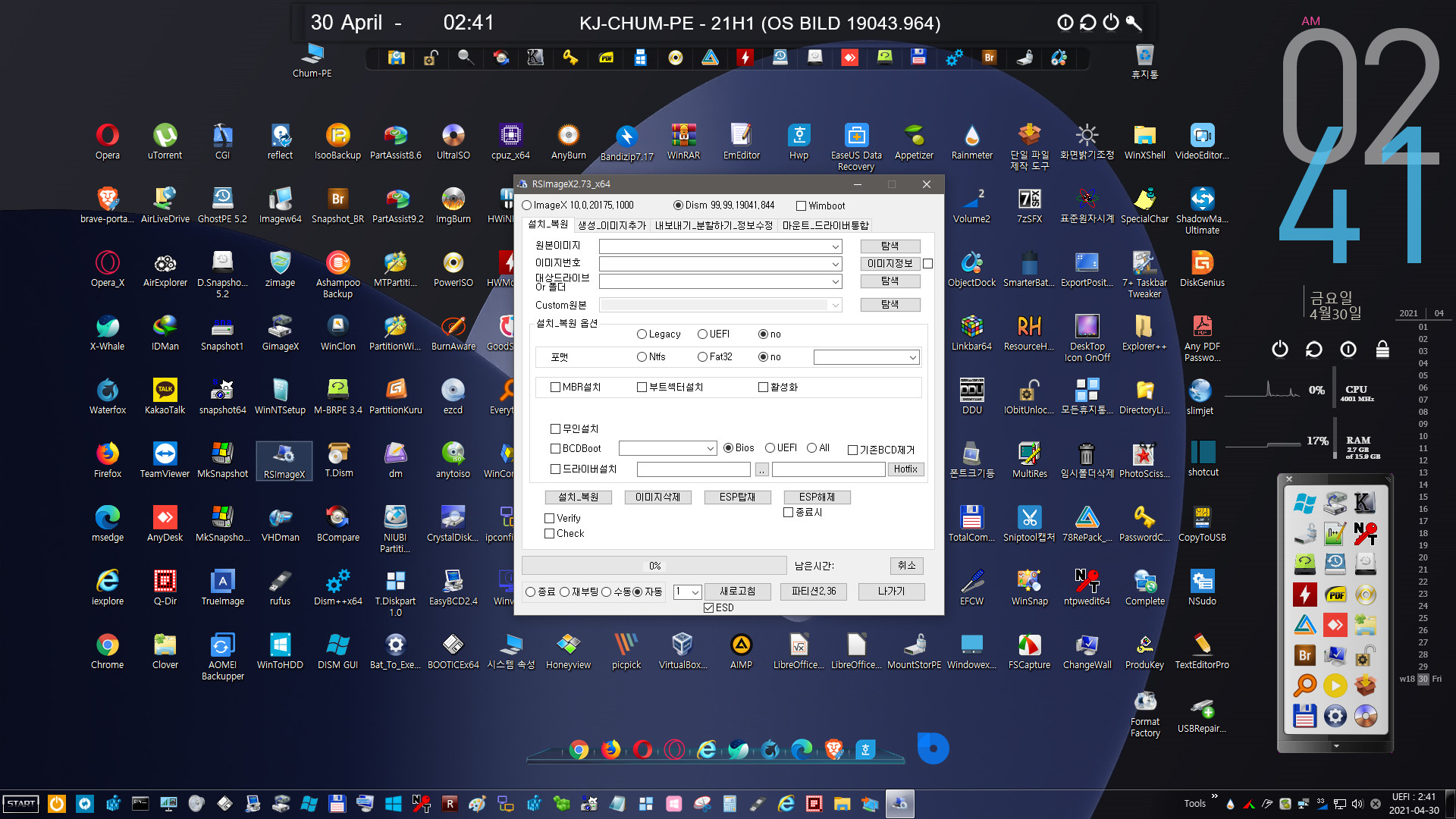This screenshot has width=1456, height=819.
Task: Click the 설치_복원 action button
Action: [578, 497]
